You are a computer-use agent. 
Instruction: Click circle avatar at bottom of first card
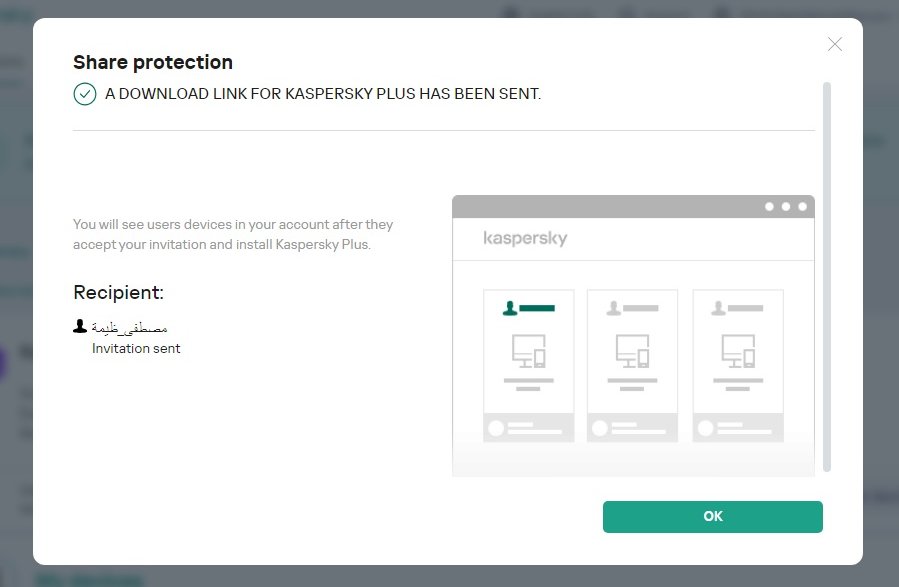pos(495,428)
